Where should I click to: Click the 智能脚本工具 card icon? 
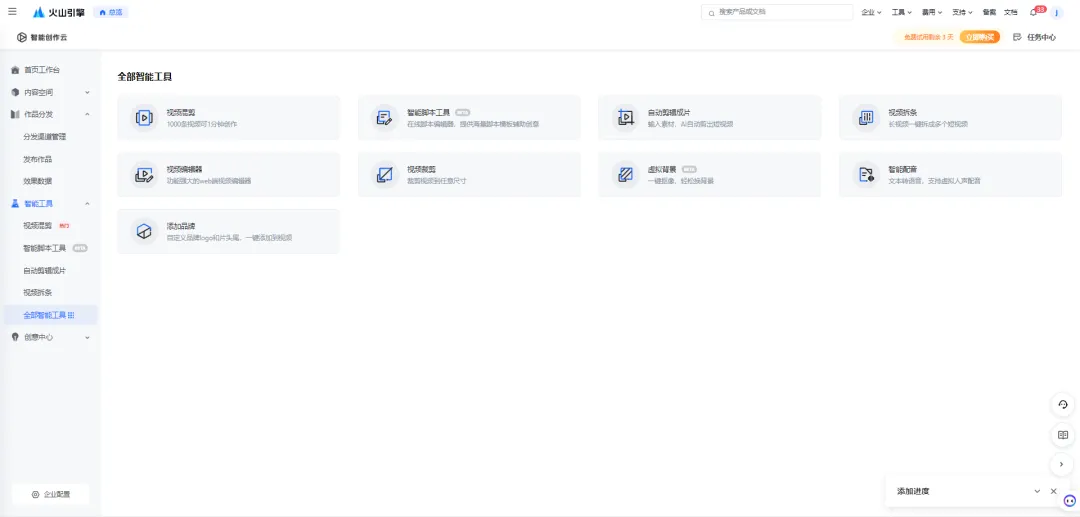coord(384,118)
